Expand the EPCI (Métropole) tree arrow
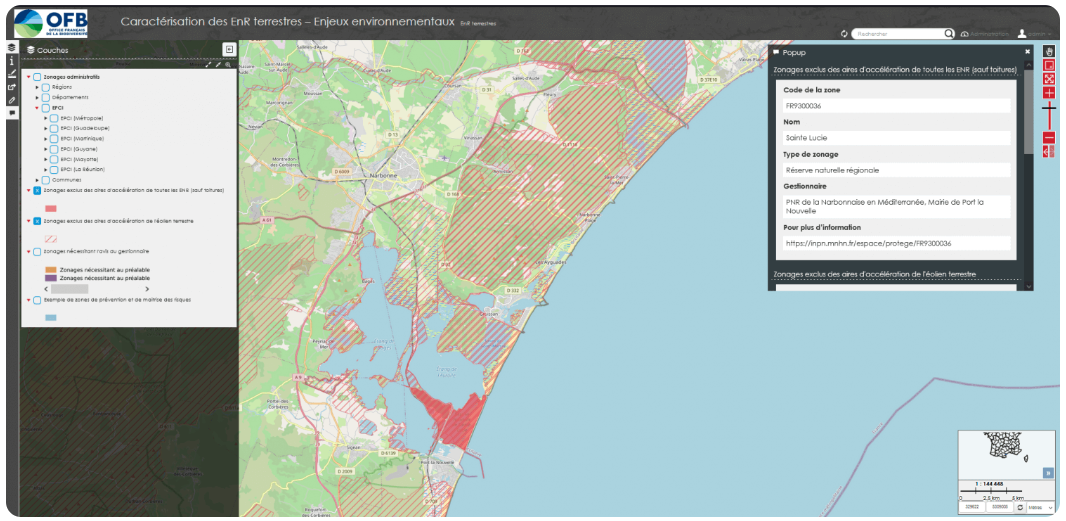Viewport: 1066px width, 521px height. coord(46,119)
